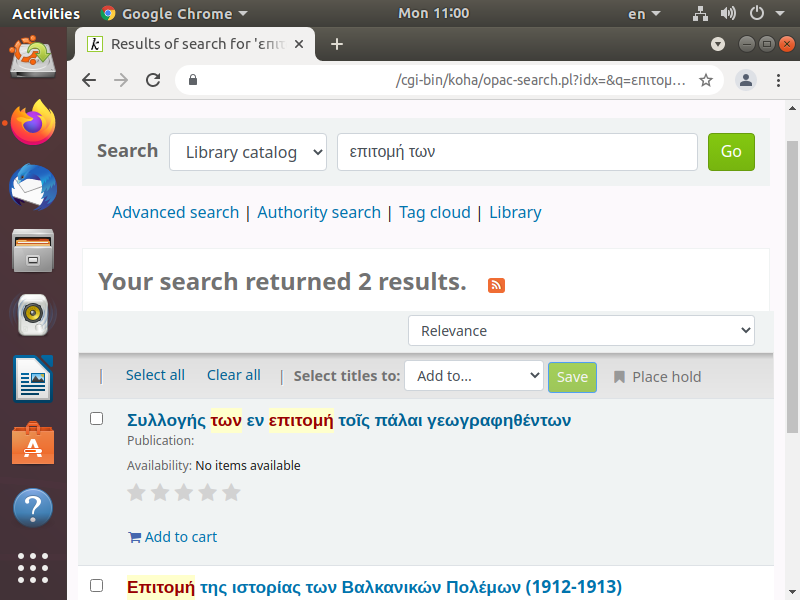Screen dimensions: 800x600
Task: Open Chrome three-dot menu
Action: point(778,80)
